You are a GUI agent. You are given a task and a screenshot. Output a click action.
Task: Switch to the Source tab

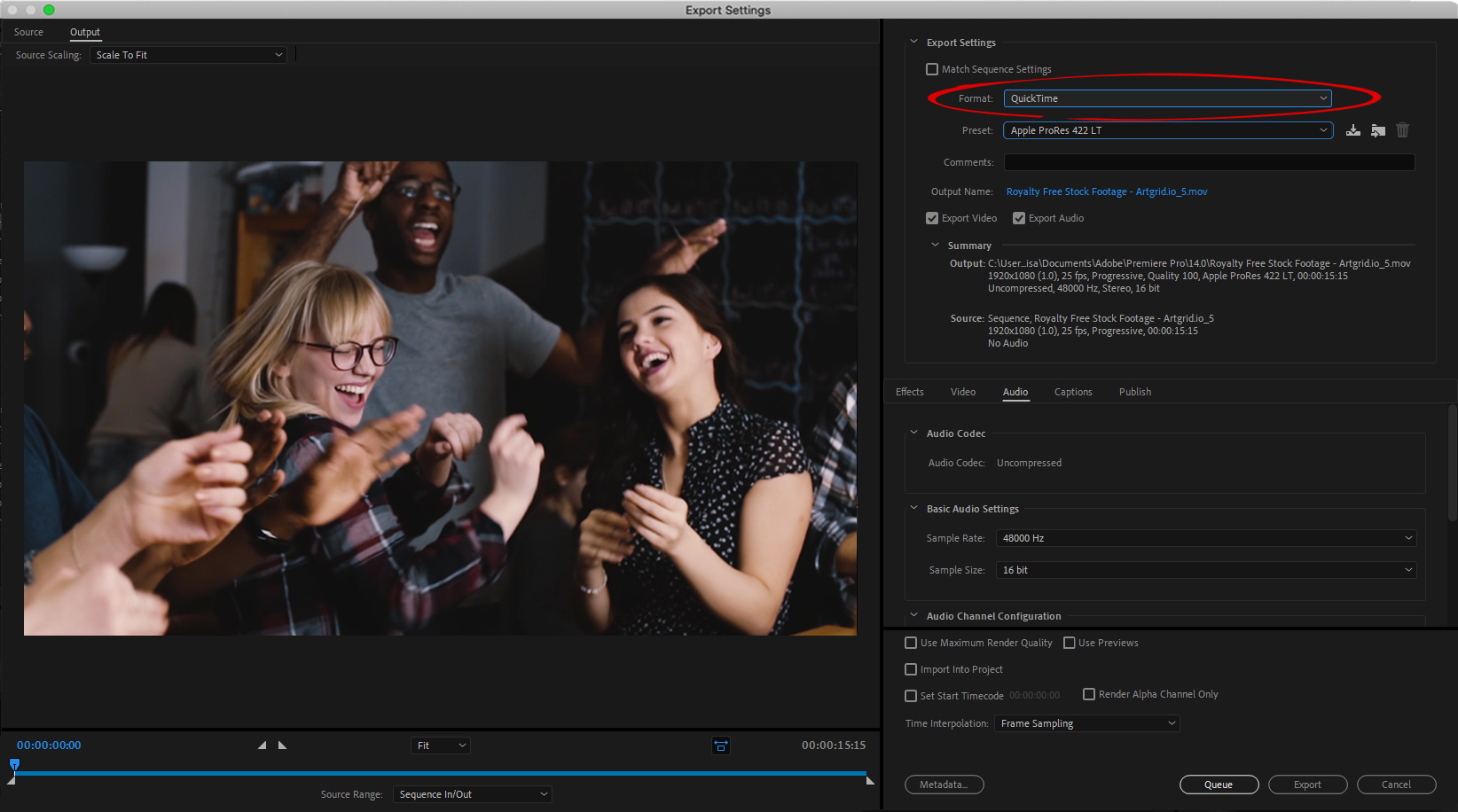pyautogui.click(x=28, y=32)
